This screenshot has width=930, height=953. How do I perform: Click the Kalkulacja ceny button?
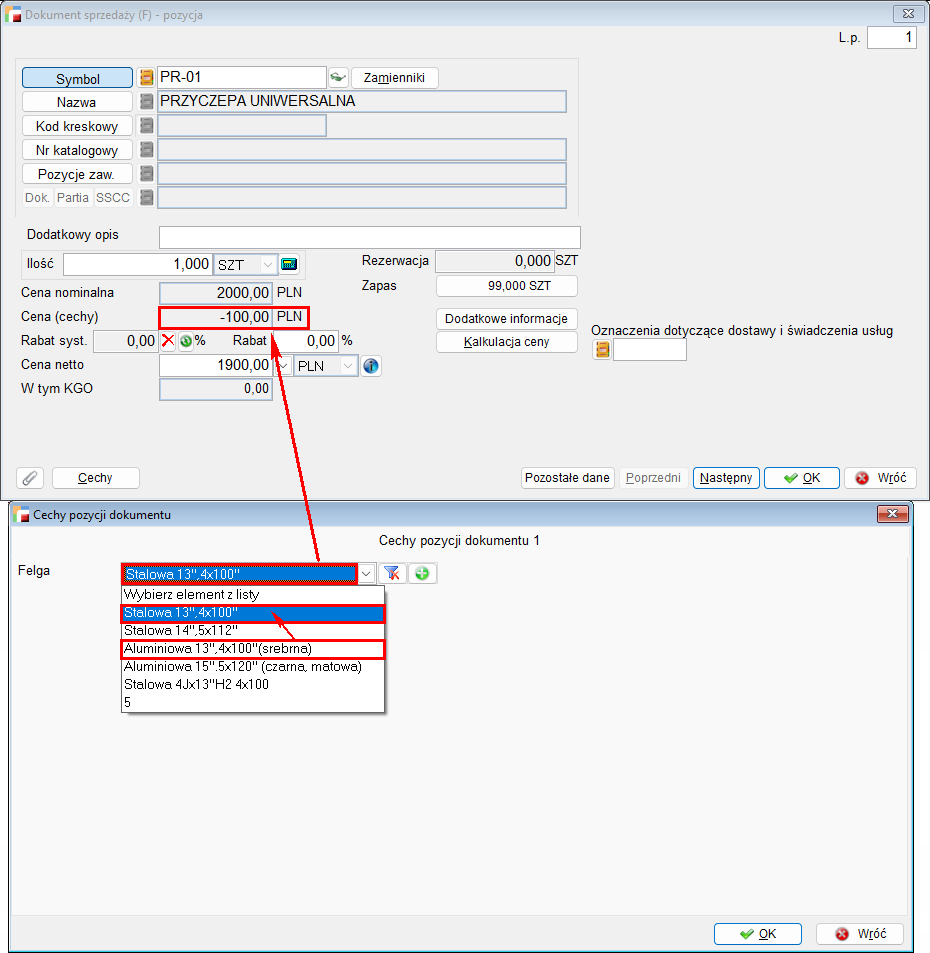tap(507, 342)
